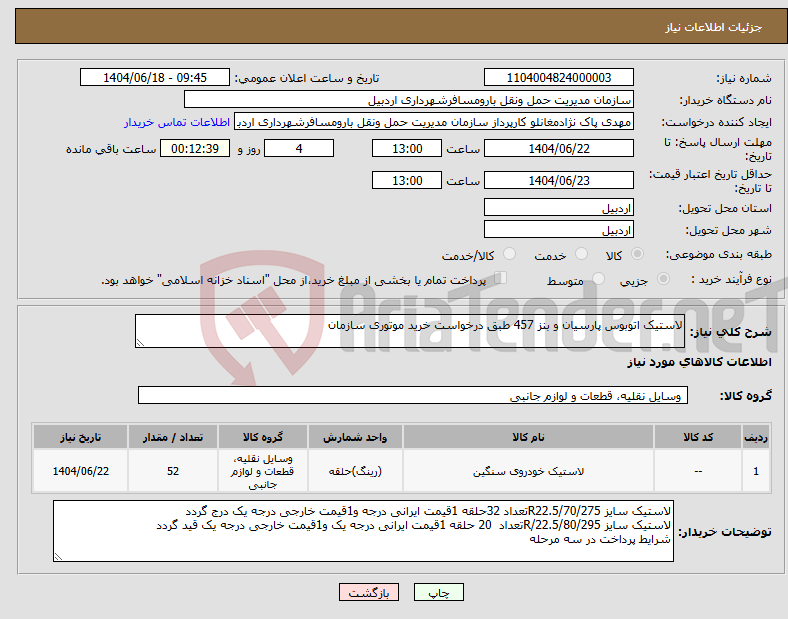Click the شهر محل تحویل field اردبیل
Image resolution: width=788 pixels, height=619 pixels.
tap(558, 230)
